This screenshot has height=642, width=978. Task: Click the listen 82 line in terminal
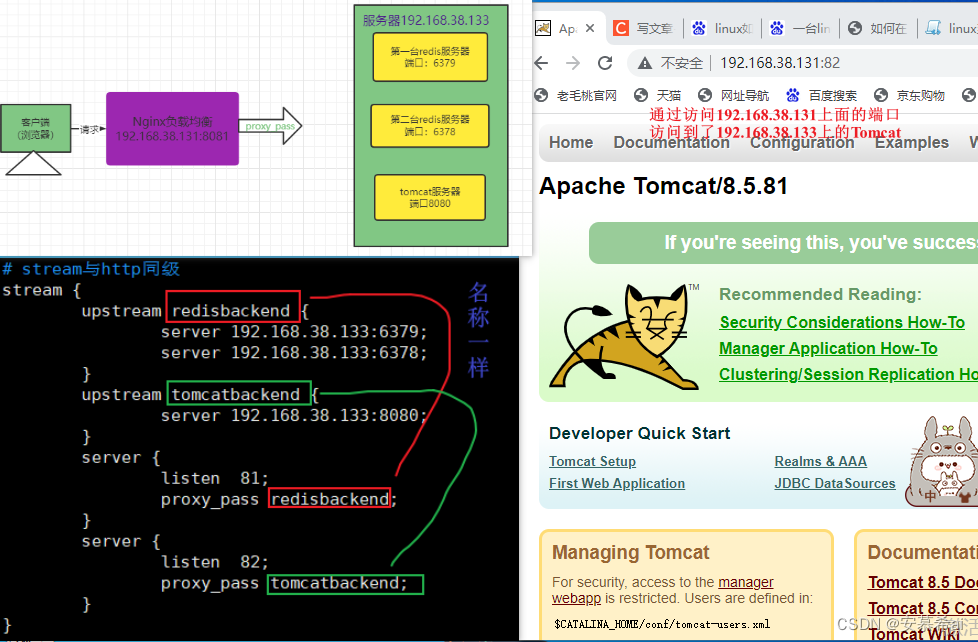click(215, 562)
